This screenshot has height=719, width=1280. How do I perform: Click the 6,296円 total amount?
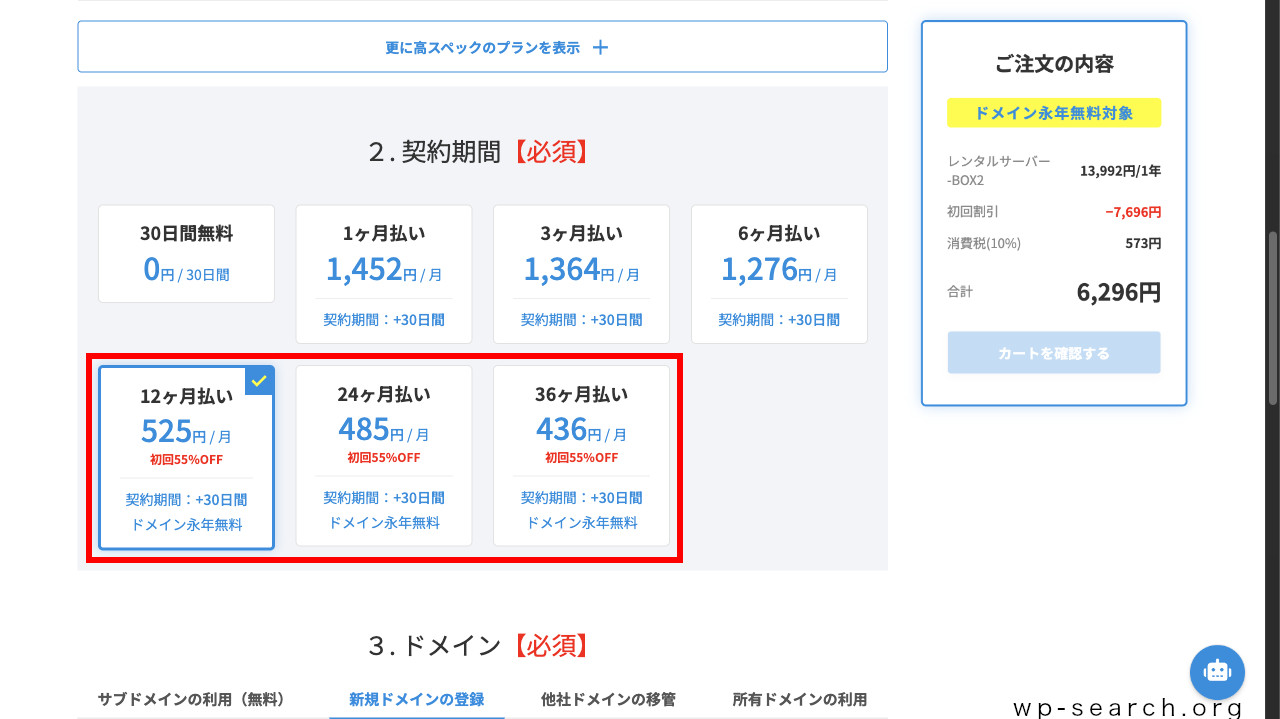tap(1119, 292)
